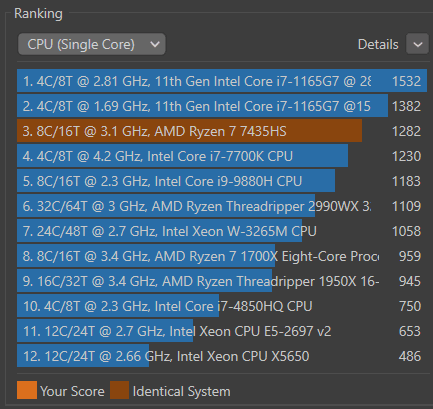433x409 pixels.
Task: Click the score value 1382
Action: click(406, 106)
